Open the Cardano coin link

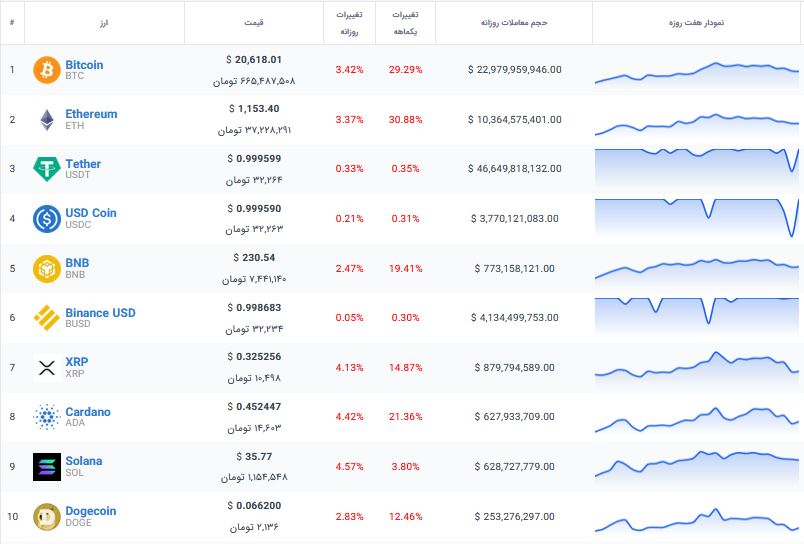click(x=88, y=412)
